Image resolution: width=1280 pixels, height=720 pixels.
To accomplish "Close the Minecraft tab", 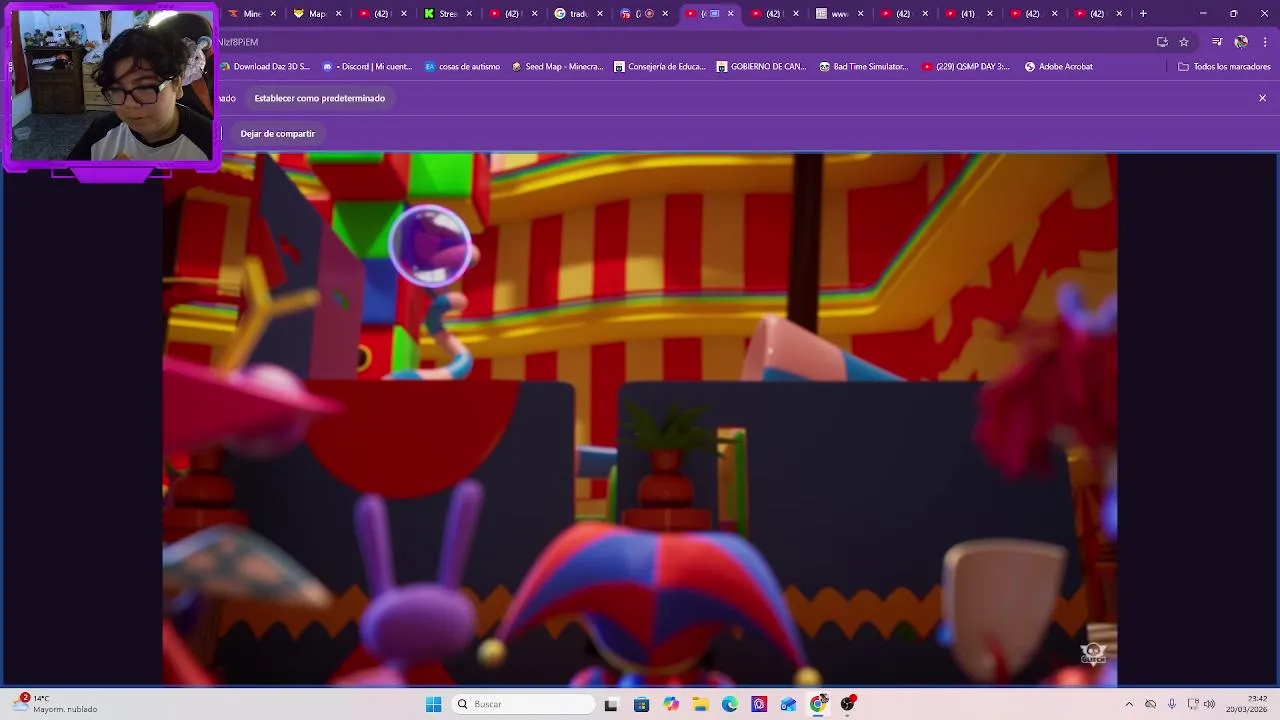I will pyautogui.click(x=272, y=14).
